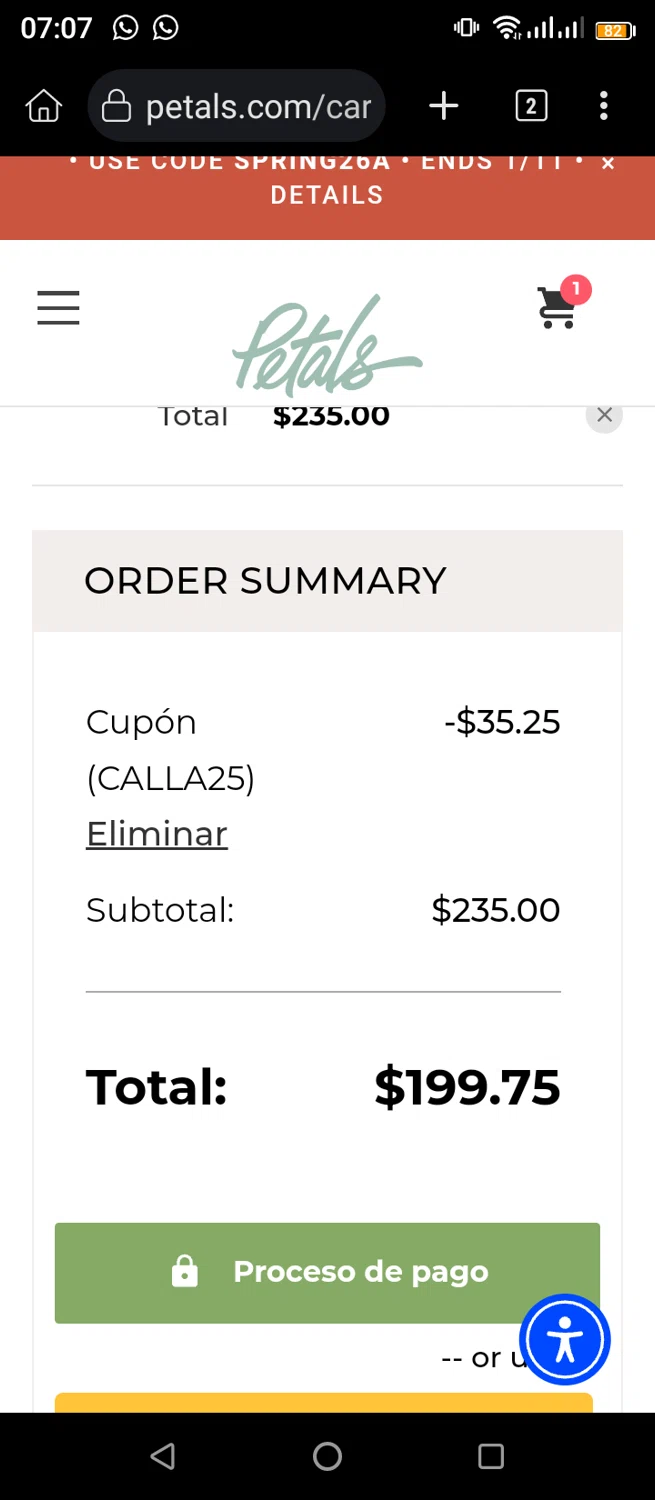
Task: Open the tab switcher showing 2 tabs
Action: click(531, 106)
